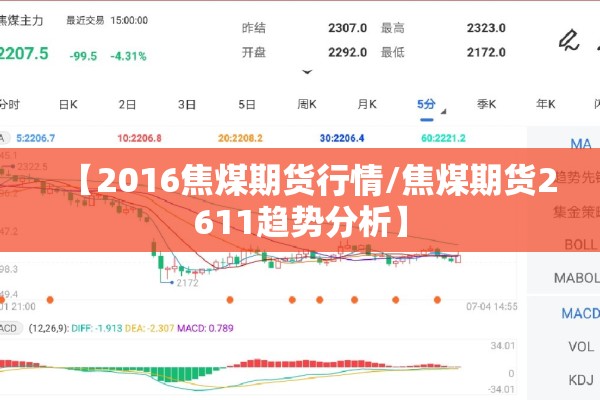Open the 5分 period dropdown triangle
This screenshot has height=400, width=600.
pos(443,112)
